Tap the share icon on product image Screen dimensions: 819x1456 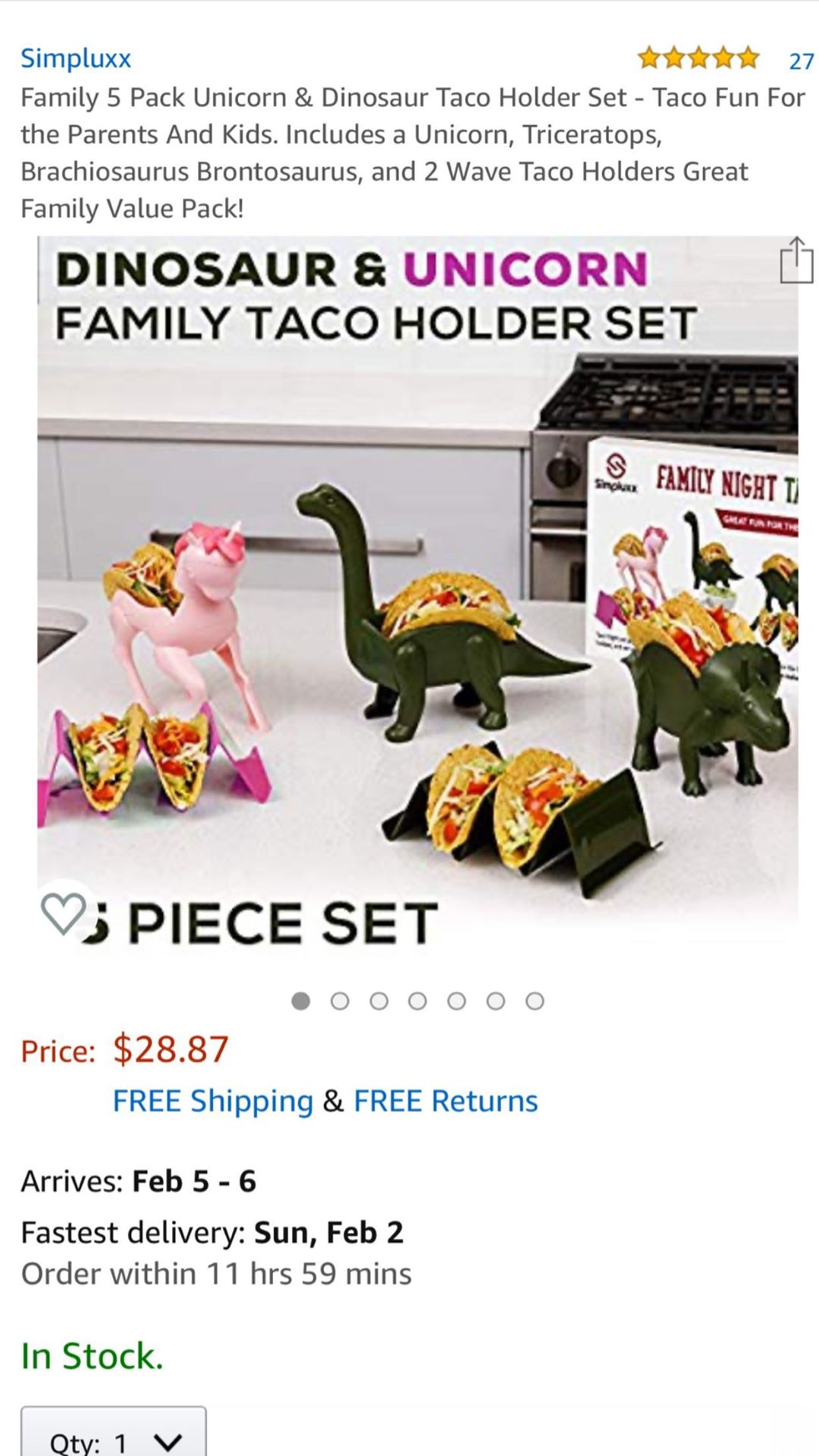tap(796, 261)
